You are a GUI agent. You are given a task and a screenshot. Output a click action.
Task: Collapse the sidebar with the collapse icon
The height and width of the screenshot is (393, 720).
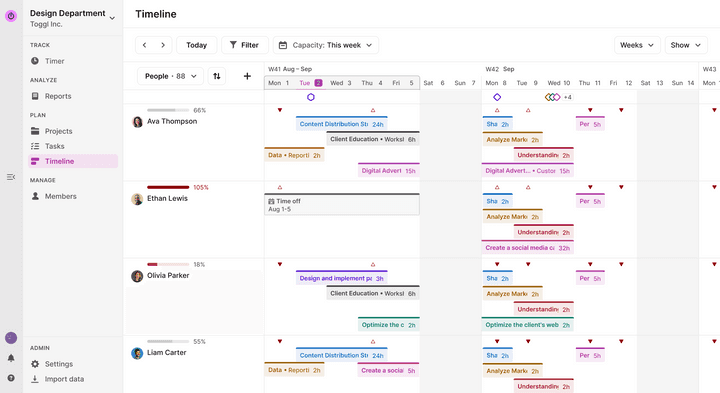(x=11, y=177)
